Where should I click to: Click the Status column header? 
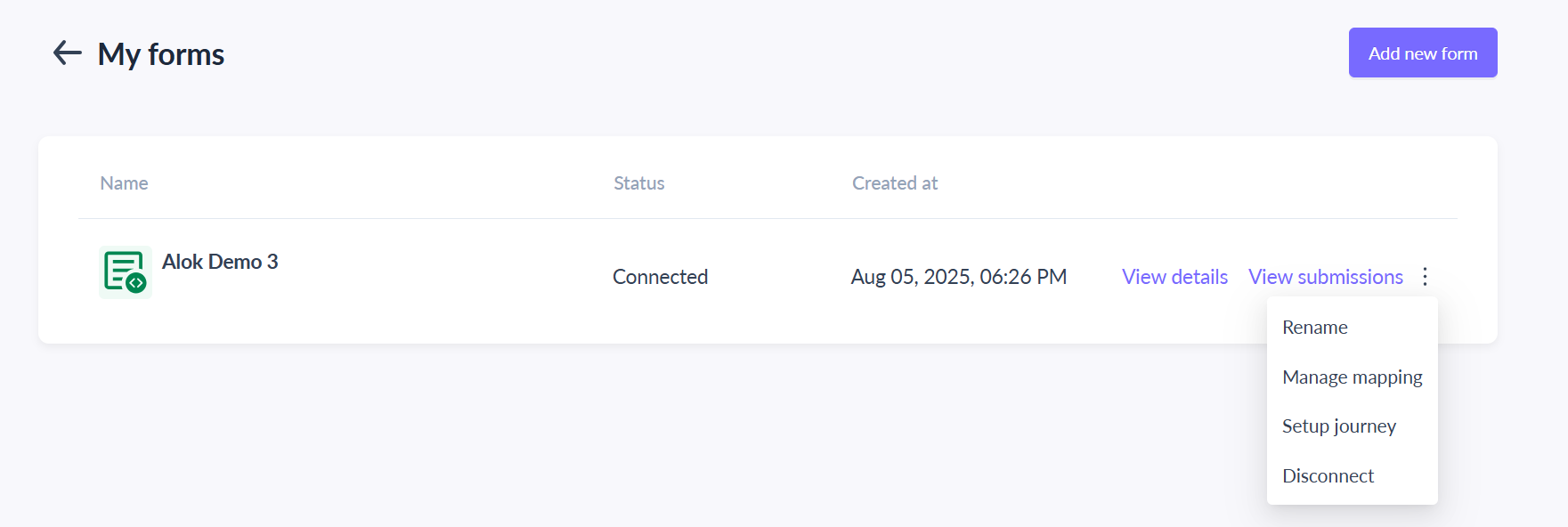pyautogui.click(x=638, y=183)
